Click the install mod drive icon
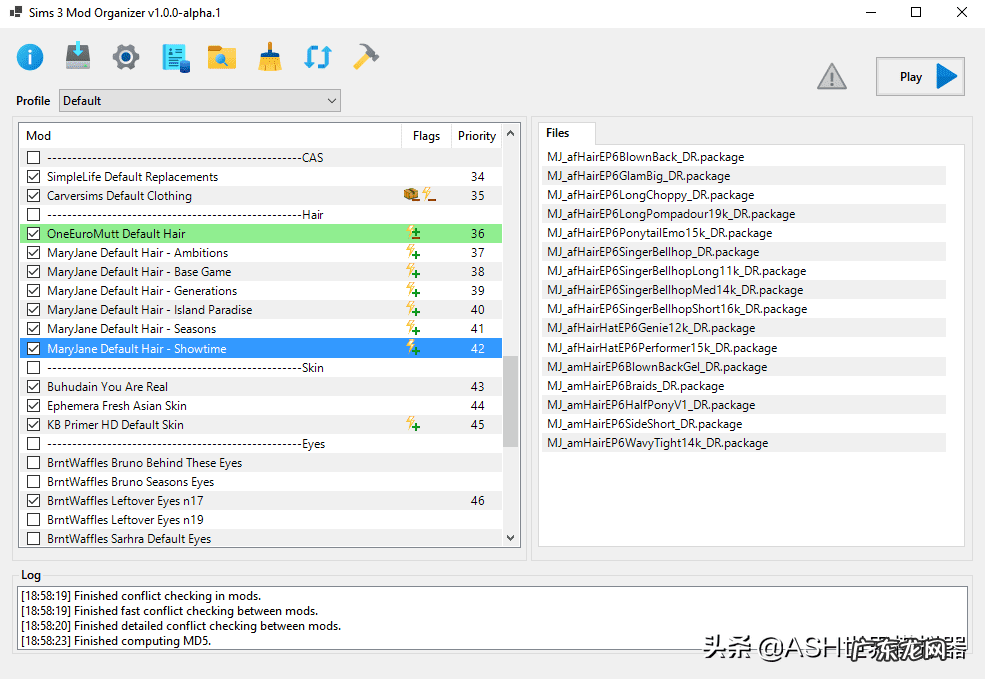This screenshot has height=679, width=985. coord(78,57)
